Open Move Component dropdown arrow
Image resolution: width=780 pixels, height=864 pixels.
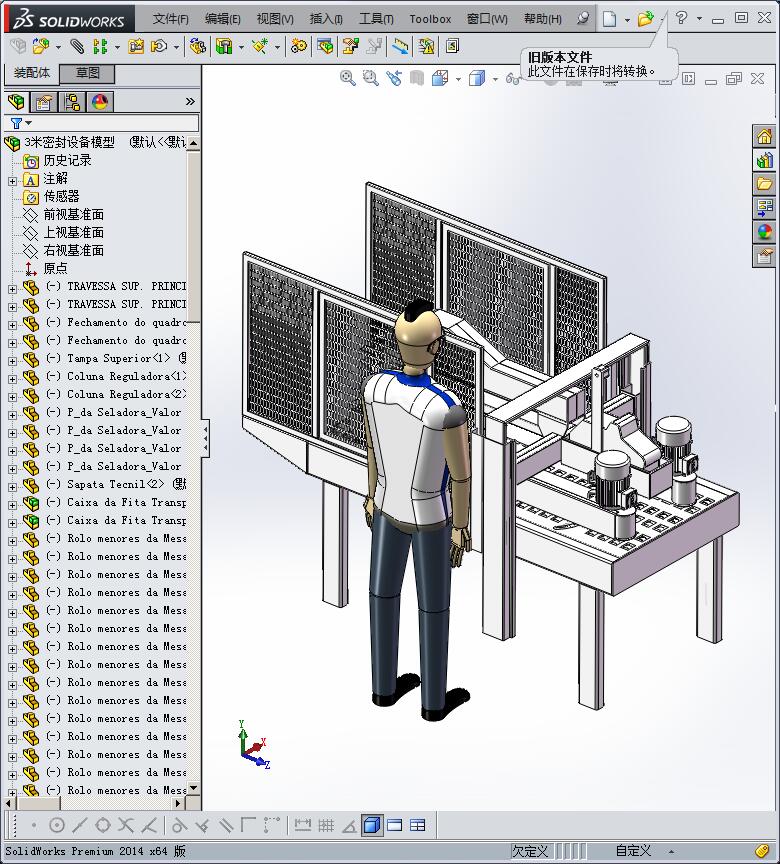coord(176,47)
